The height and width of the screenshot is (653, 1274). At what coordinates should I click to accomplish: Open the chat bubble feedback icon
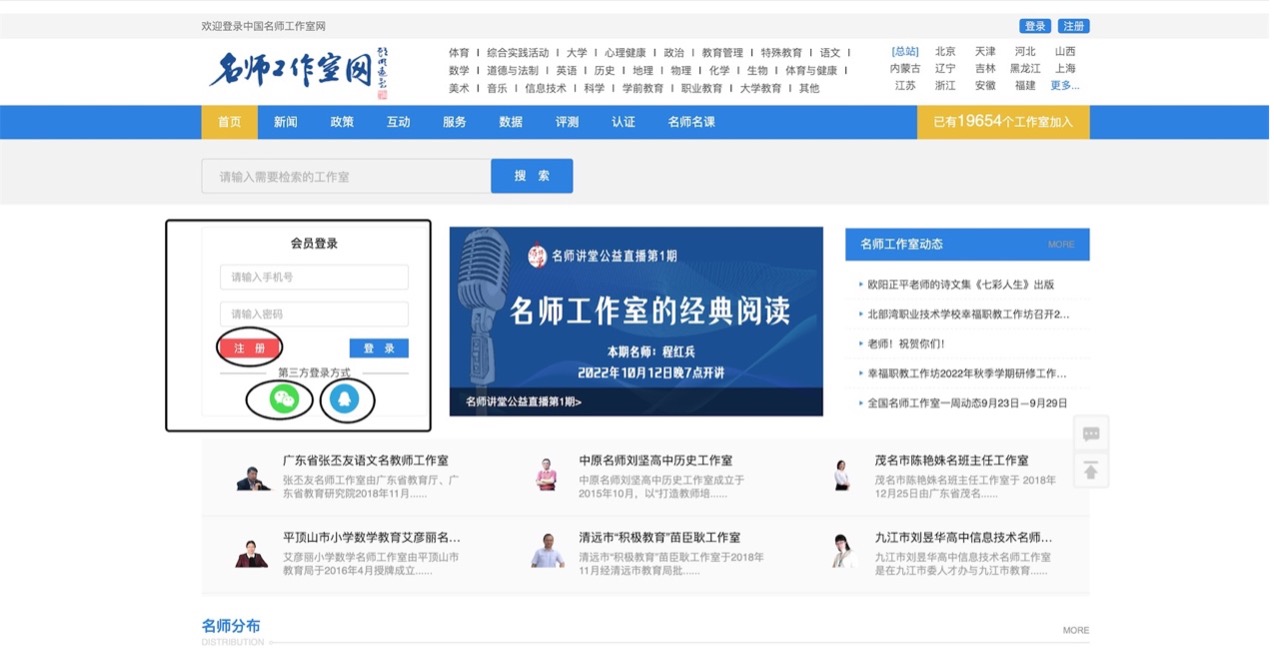[x=1091, y=433]
